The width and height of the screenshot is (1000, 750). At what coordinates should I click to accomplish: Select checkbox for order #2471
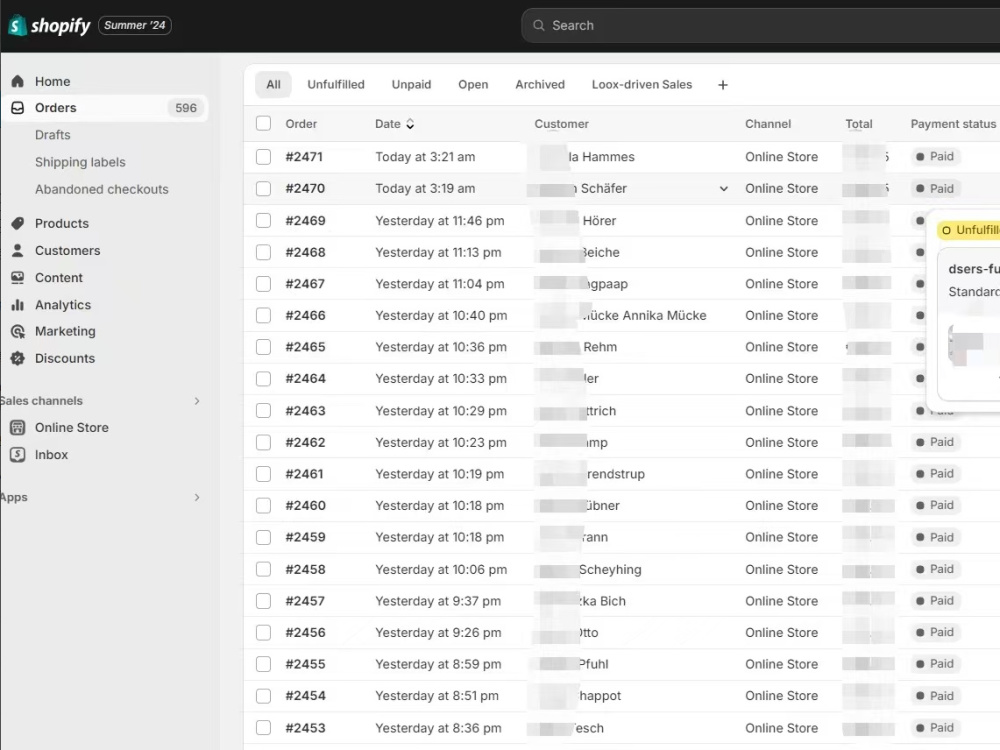pos(263,157)
